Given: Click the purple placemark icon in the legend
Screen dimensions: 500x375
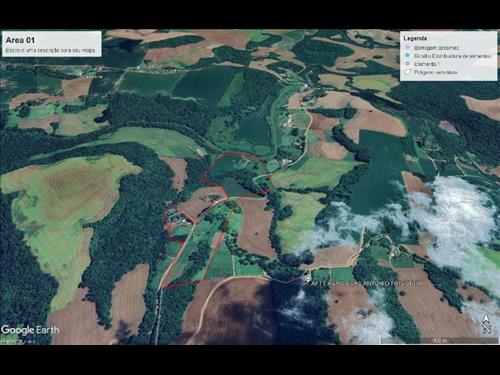Looking at the screenshot, I should [x=407, y=47].
